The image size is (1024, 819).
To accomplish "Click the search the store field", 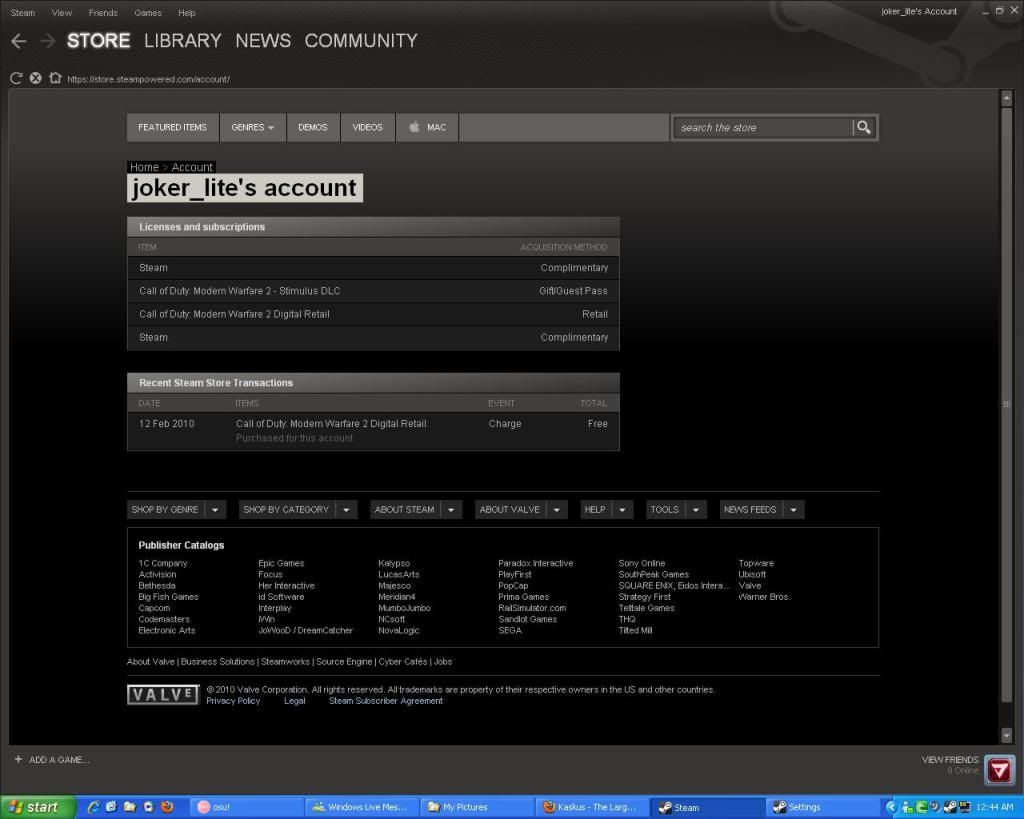I will (764, 127).
